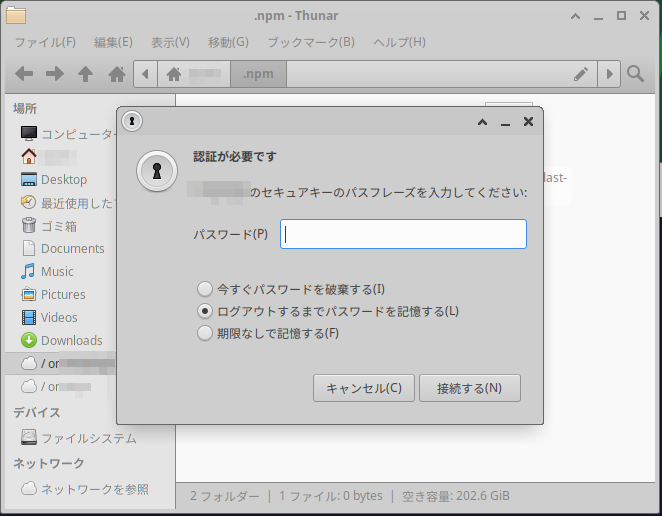Roll up dialog with title bar arrow
Image resolution: width=662 pixels, height=516 pixels.
482,122
